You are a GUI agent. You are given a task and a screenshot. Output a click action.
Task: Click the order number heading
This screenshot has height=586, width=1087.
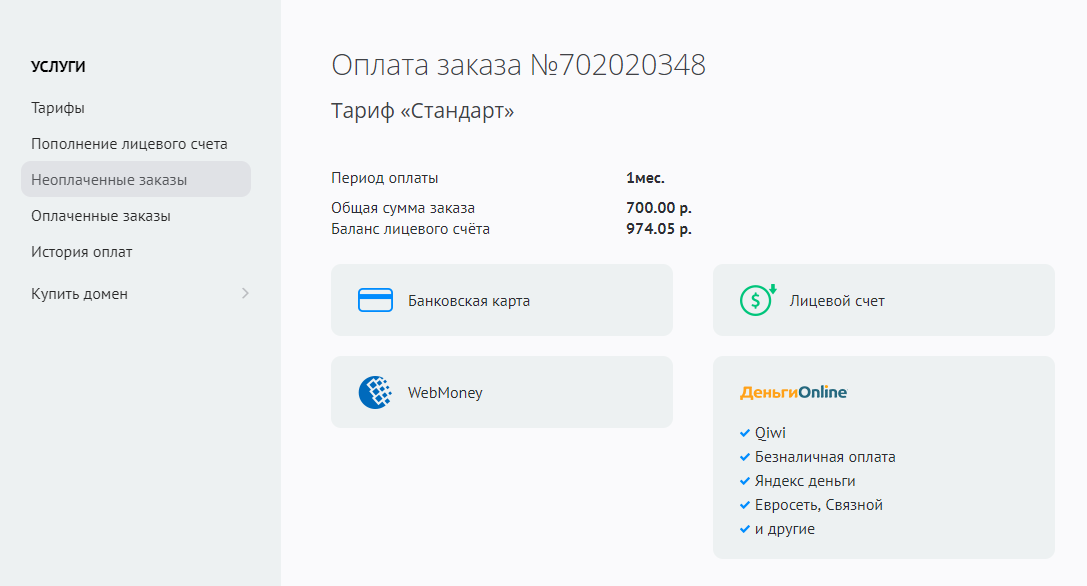(x=518, y=66)
